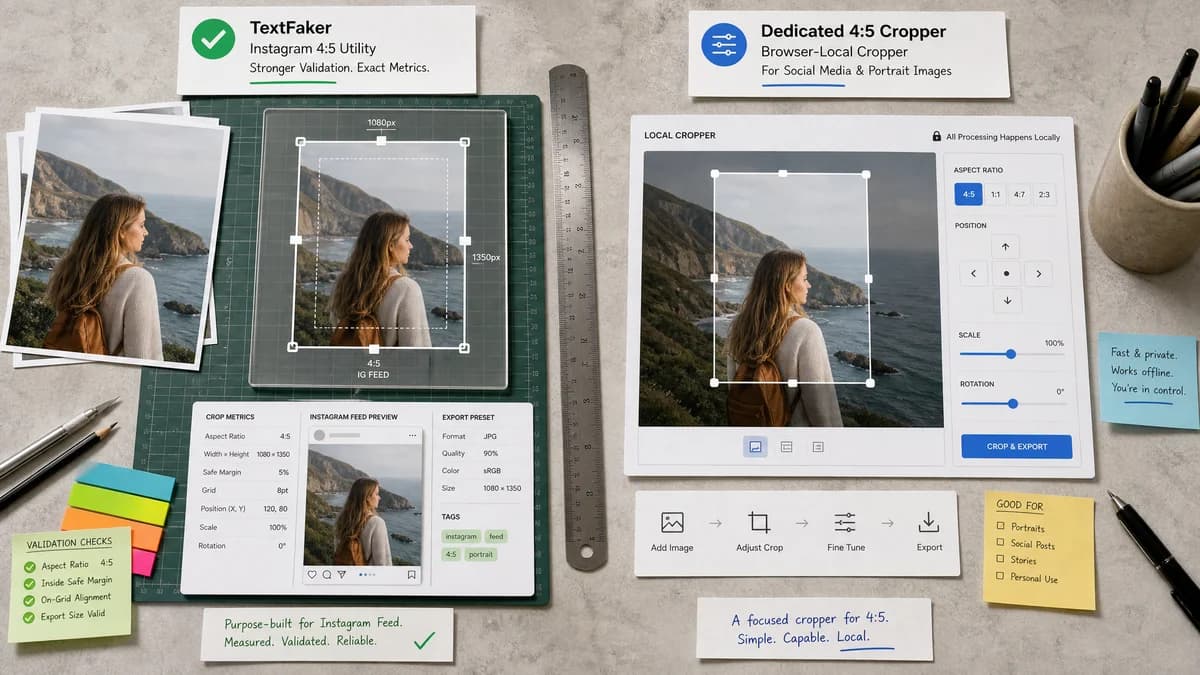
Task: Check the Portraits box on Good For note
Action: pos(1000,527)
